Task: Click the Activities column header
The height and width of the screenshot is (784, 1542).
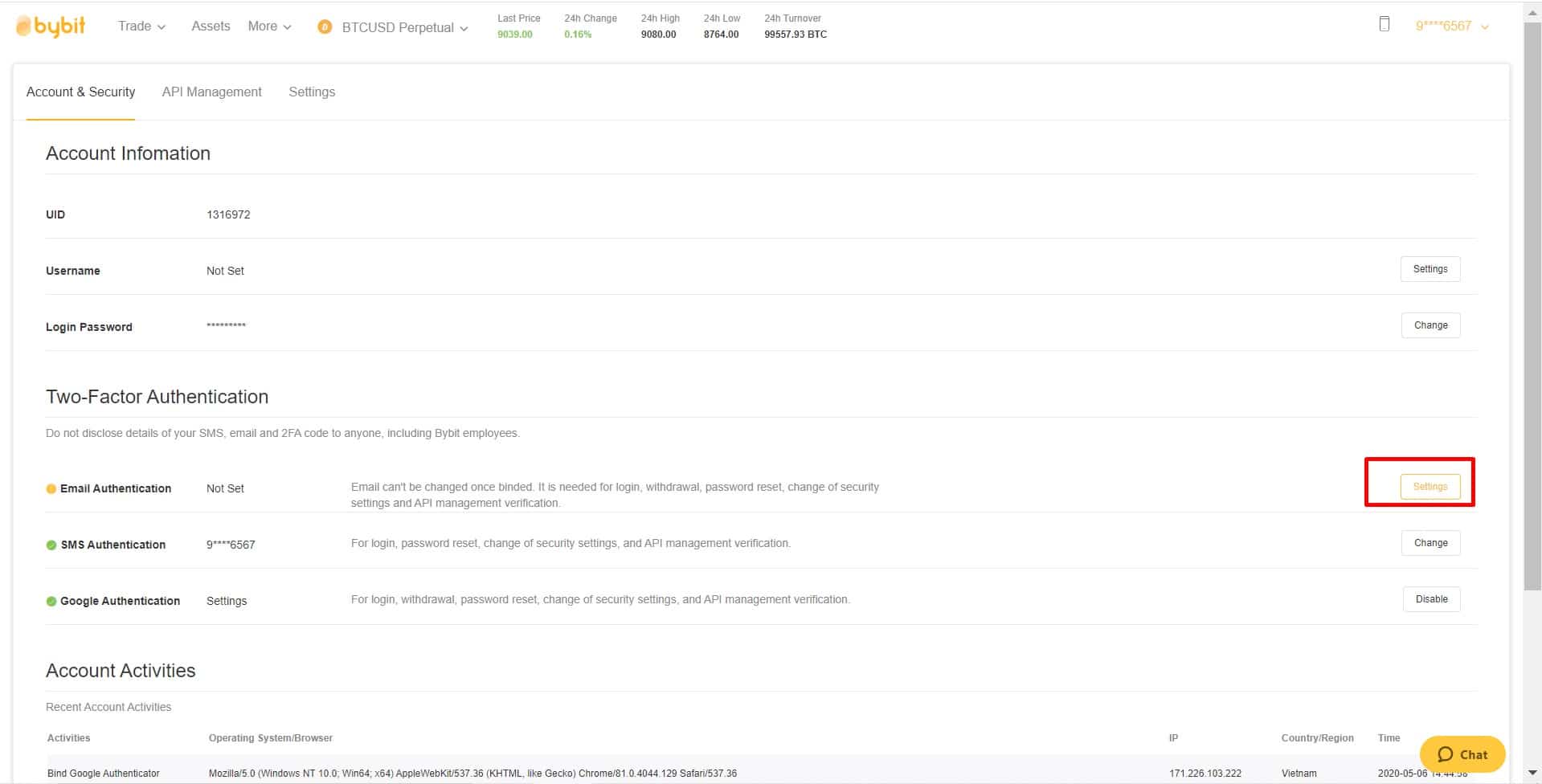Action: point(69,738)
